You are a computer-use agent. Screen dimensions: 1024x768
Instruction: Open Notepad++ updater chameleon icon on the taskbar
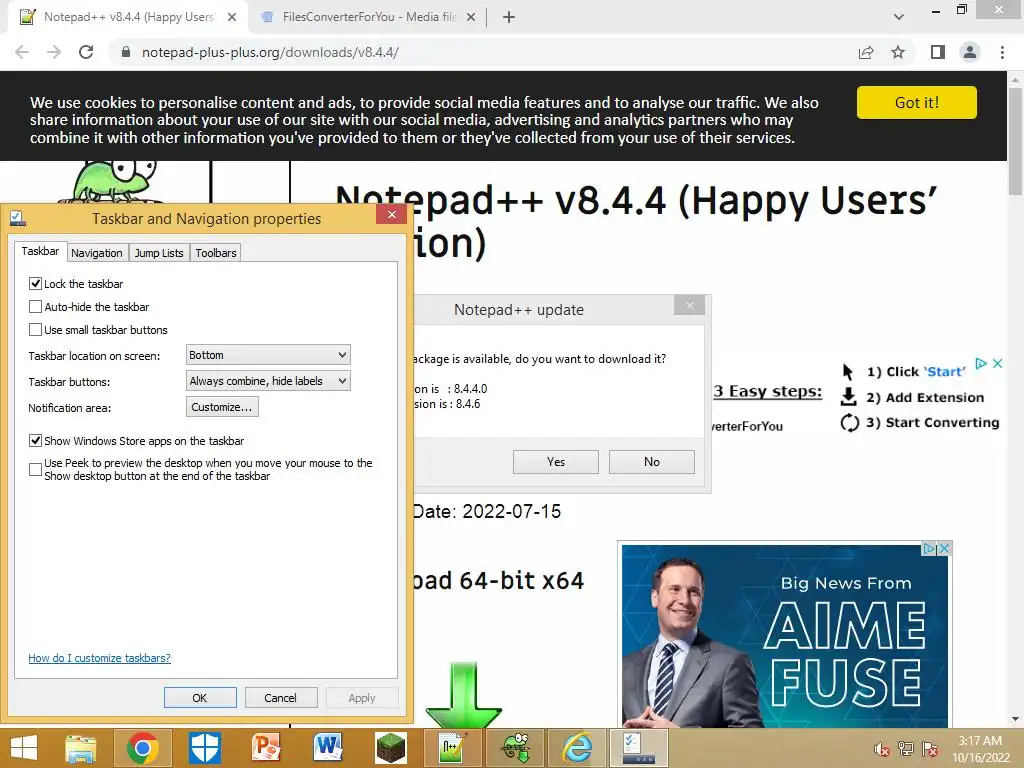point(515,748)
